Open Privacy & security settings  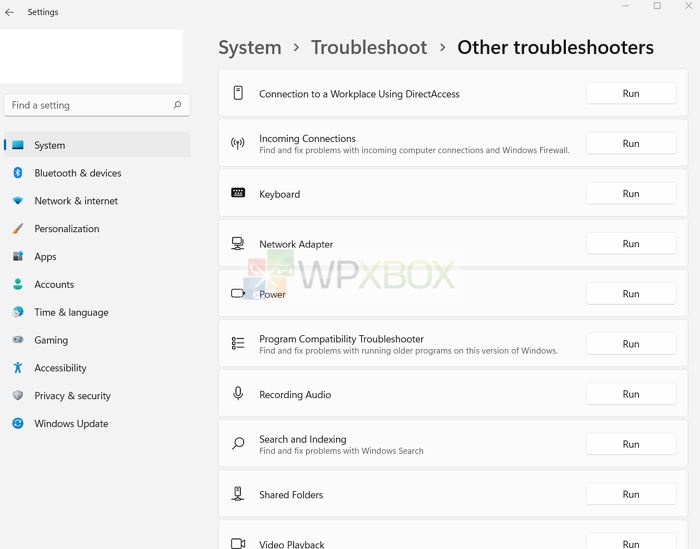(97, 395)
